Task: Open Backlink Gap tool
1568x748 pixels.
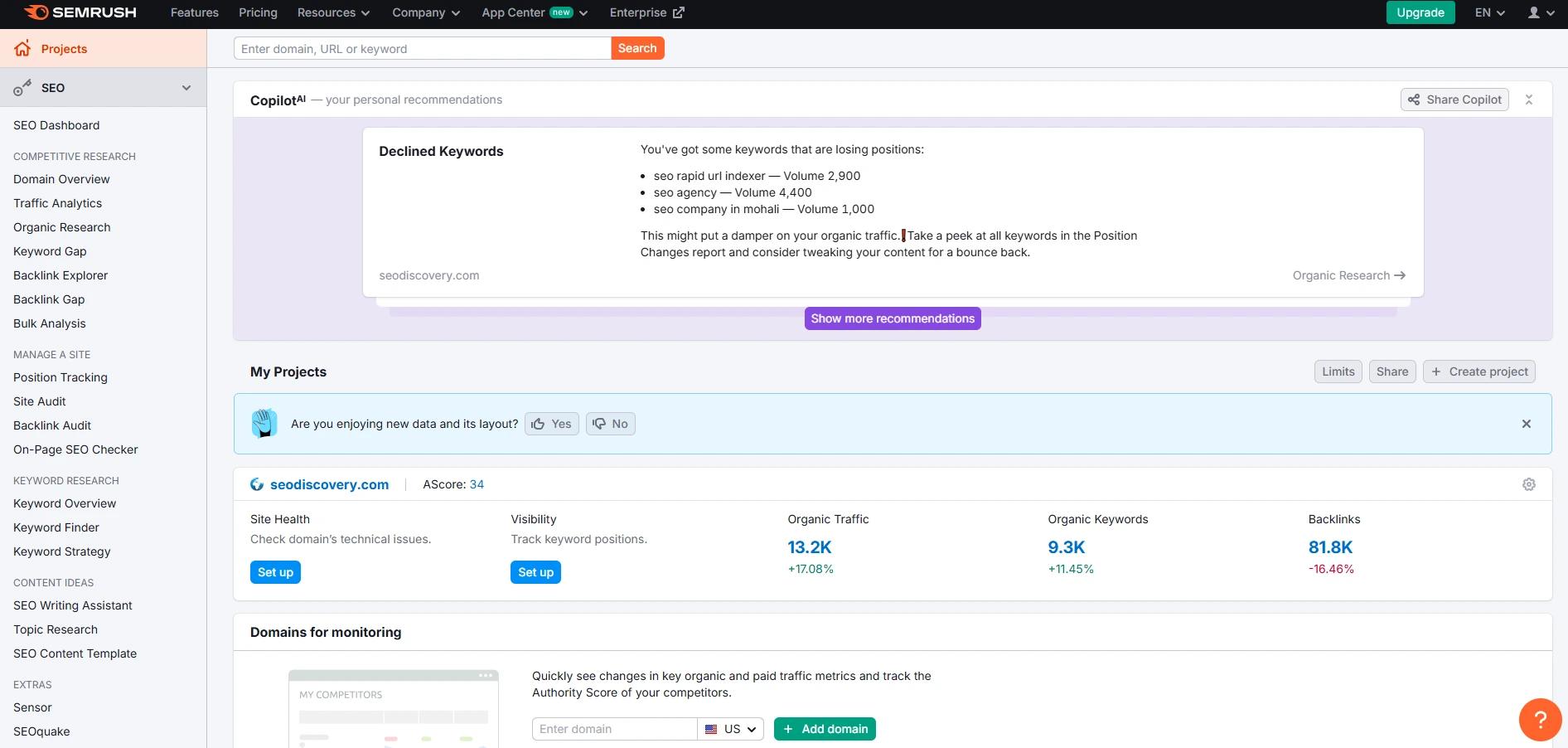Action: point(49,299)
